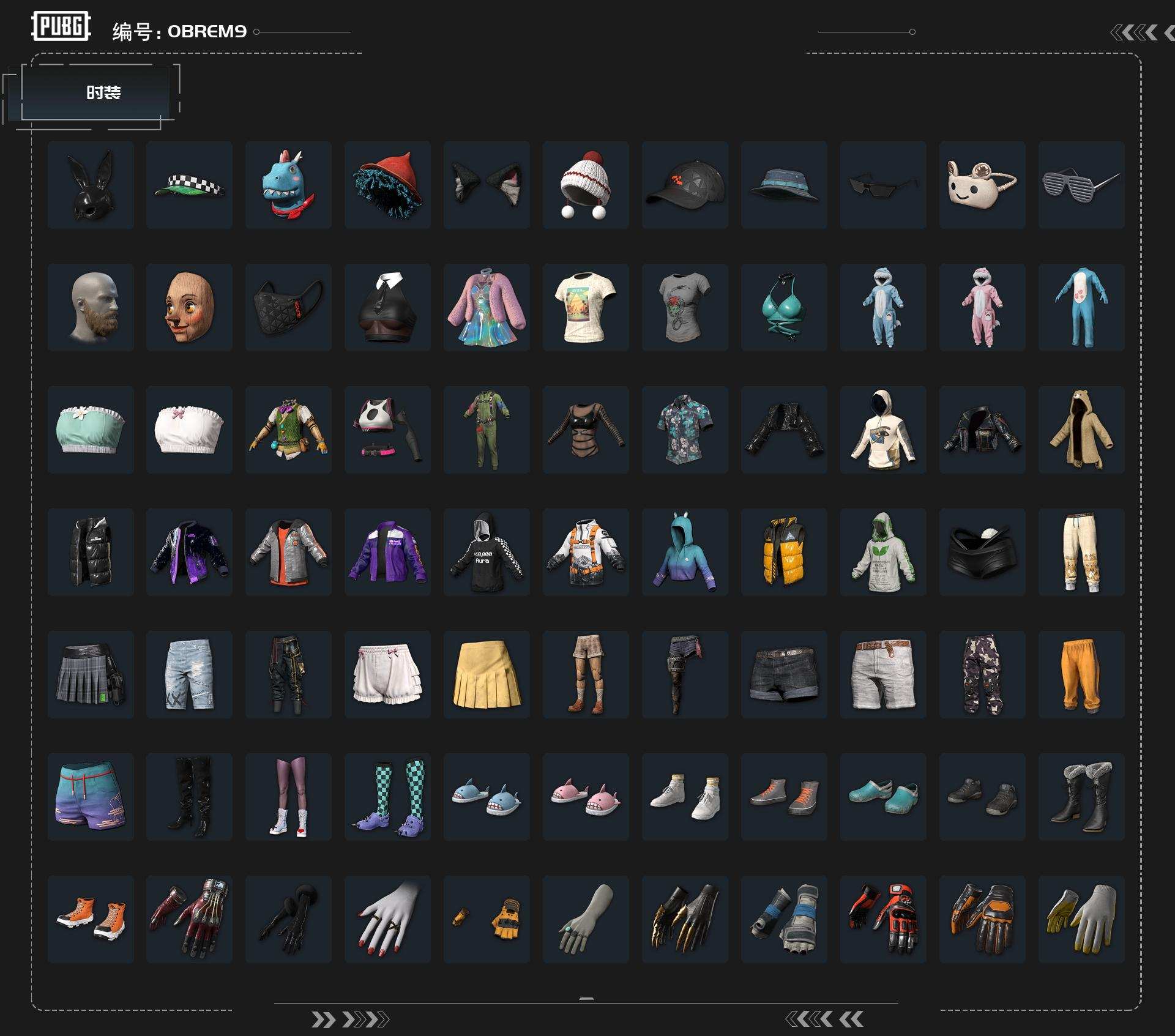Select the black baseball cap
The height and width of the screenshot is (1036, 1175).
coord(685,185)
